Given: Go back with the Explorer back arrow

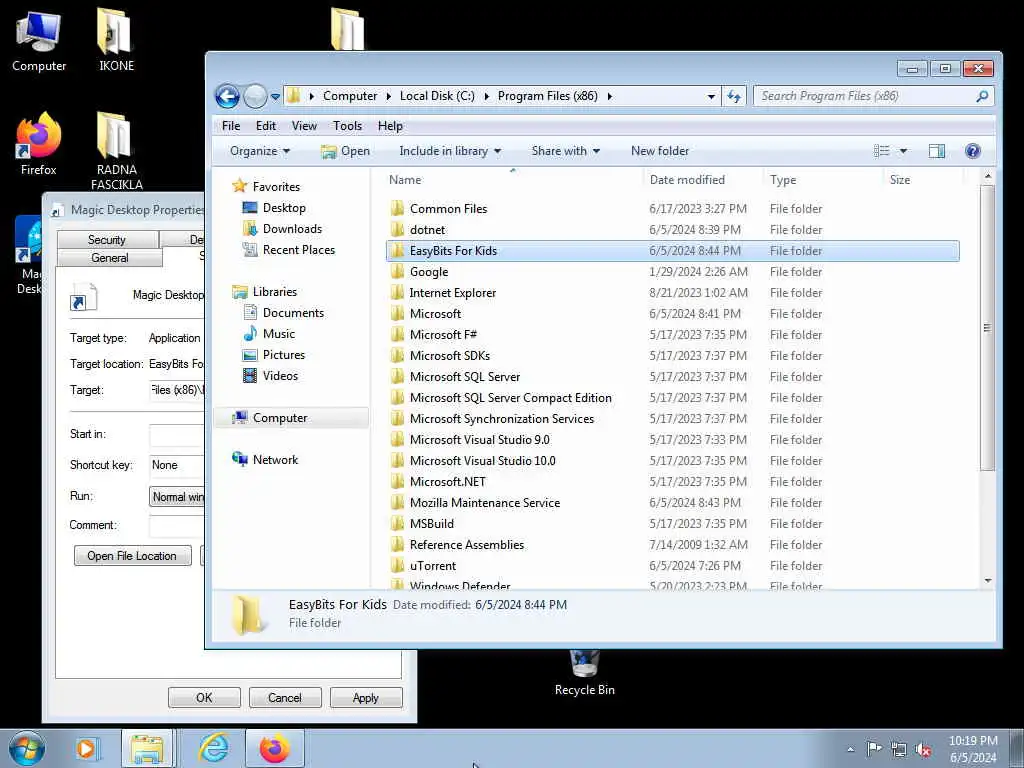Looking at the screenshot, I should pos(227,97).
